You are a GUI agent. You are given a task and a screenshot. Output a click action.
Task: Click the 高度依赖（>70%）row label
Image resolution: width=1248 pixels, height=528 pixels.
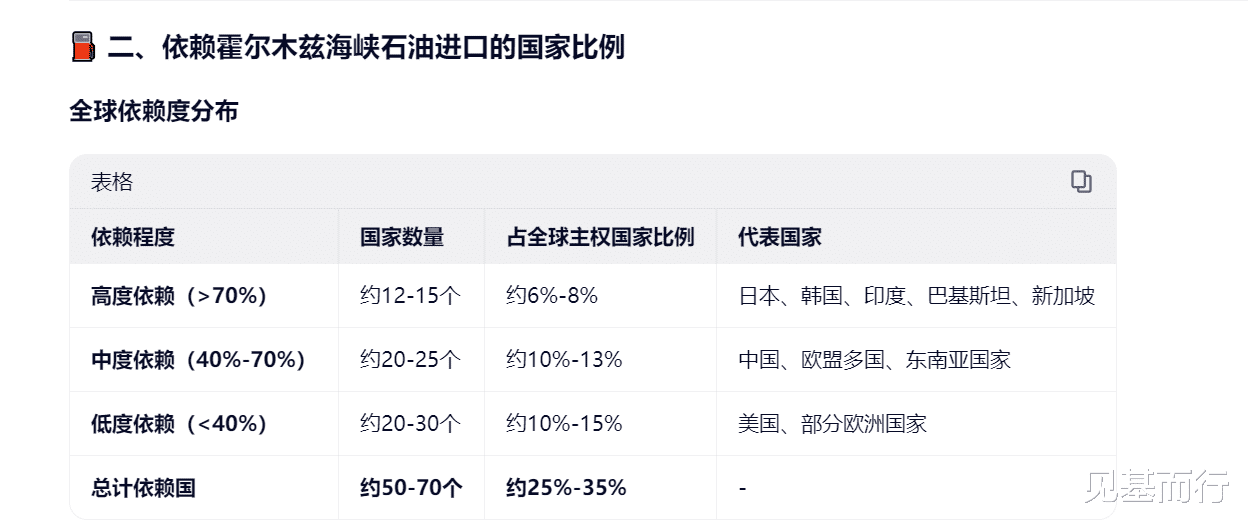pyautogui.click(x=179, y=296)
